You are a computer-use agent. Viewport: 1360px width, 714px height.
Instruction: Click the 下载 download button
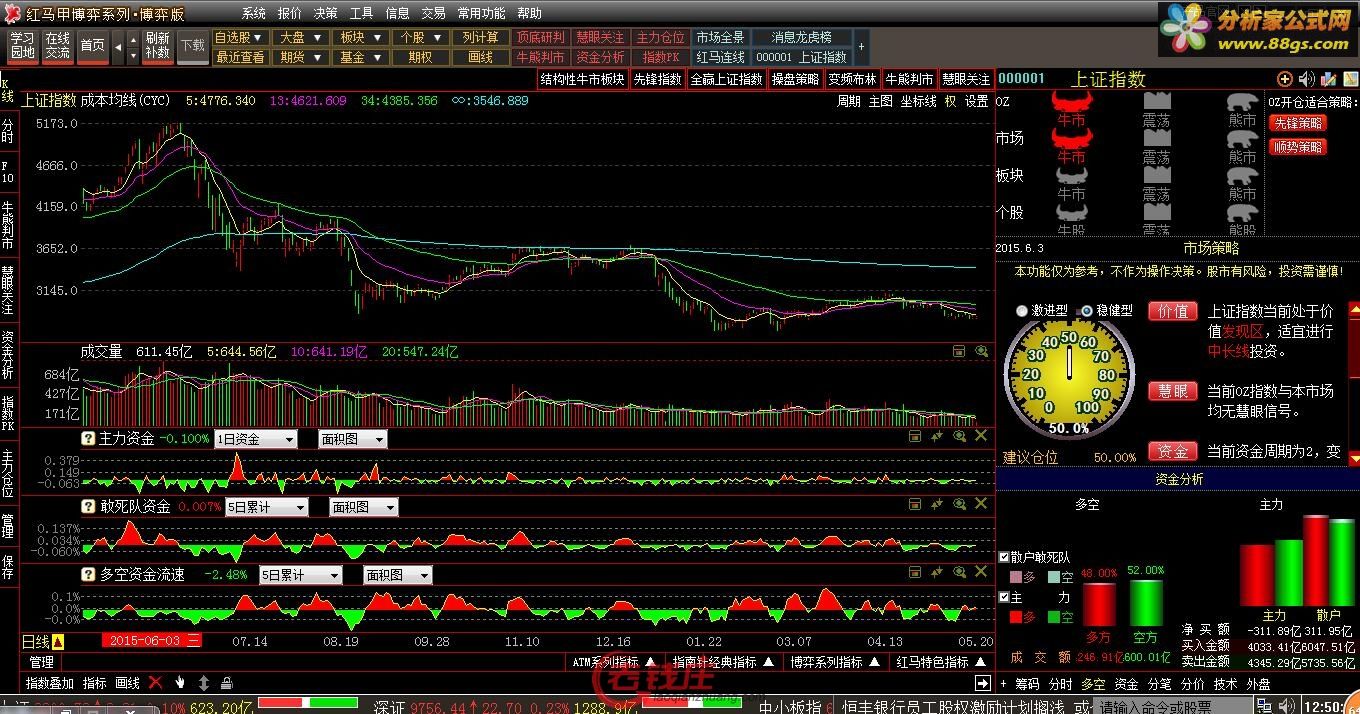[192, 45]
